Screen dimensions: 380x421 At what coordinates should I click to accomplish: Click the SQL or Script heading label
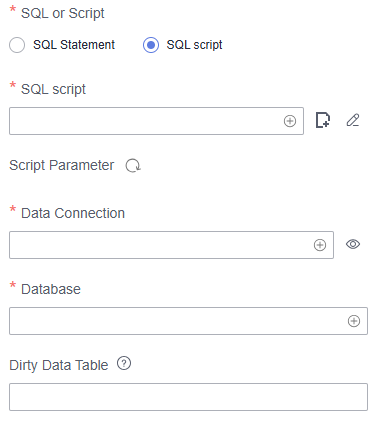63,13
